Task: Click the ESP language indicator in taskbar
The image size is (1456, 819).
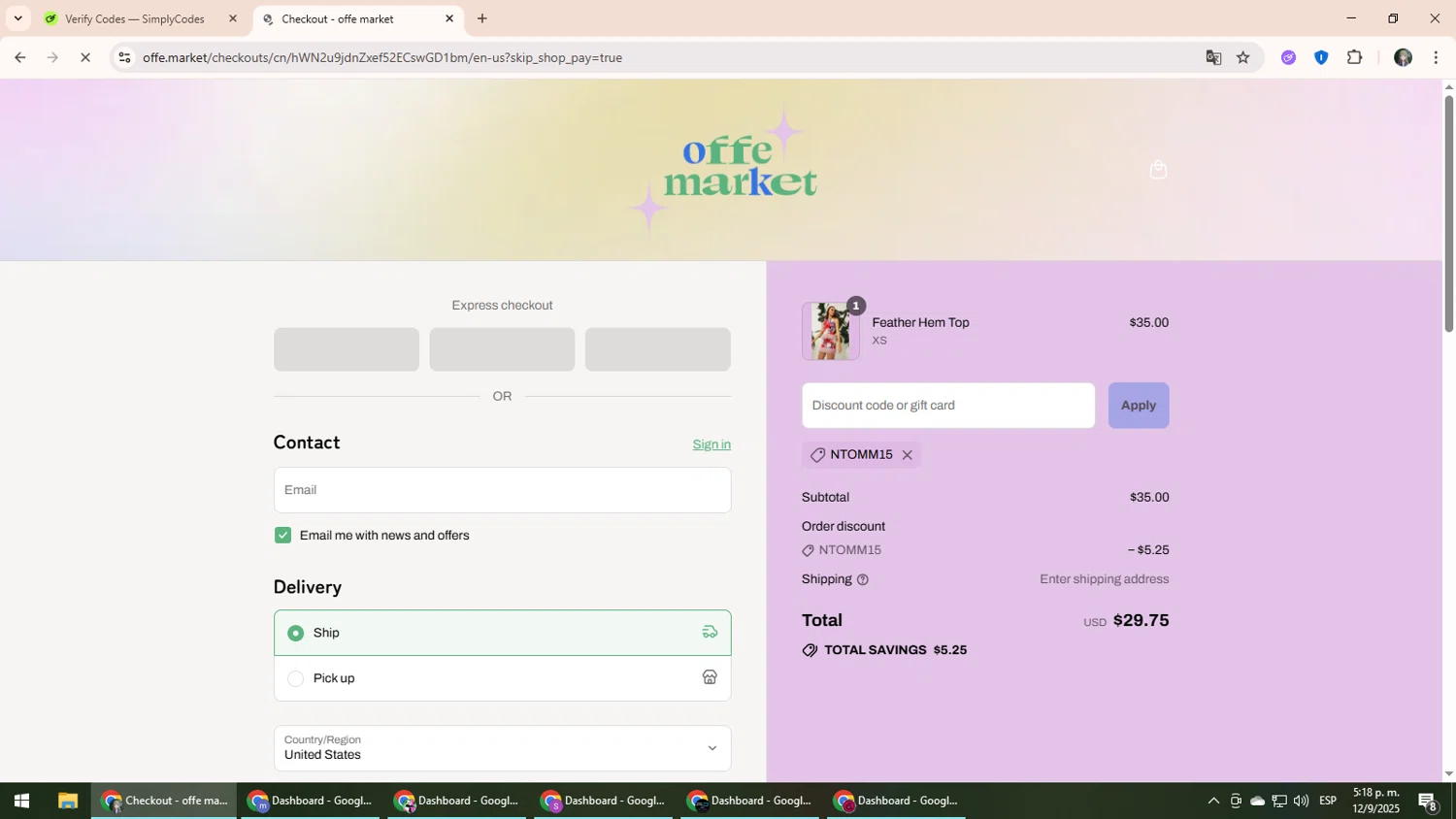Action: point(1328,802)
